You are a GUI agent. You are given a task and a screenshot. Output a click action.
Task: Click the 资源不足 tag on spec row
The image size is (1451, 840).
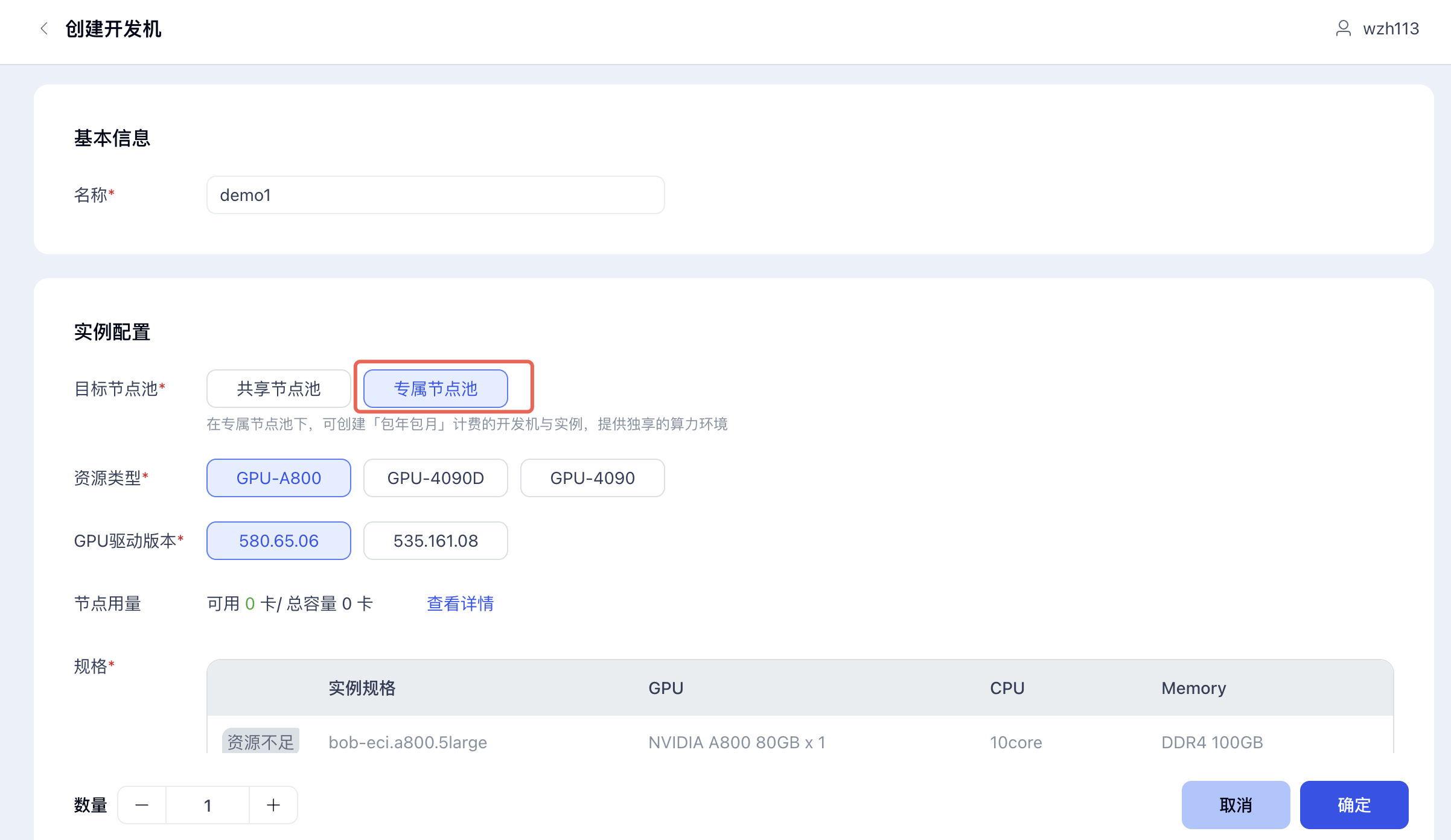click(x=261, y=742)
